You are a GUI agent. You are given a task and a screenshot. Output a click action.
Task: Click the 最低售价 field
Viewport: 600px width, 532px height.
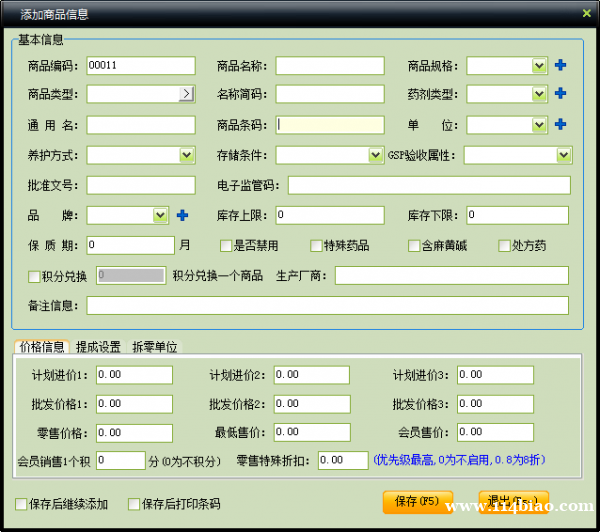pyautogui.click(x=311, y=432)
